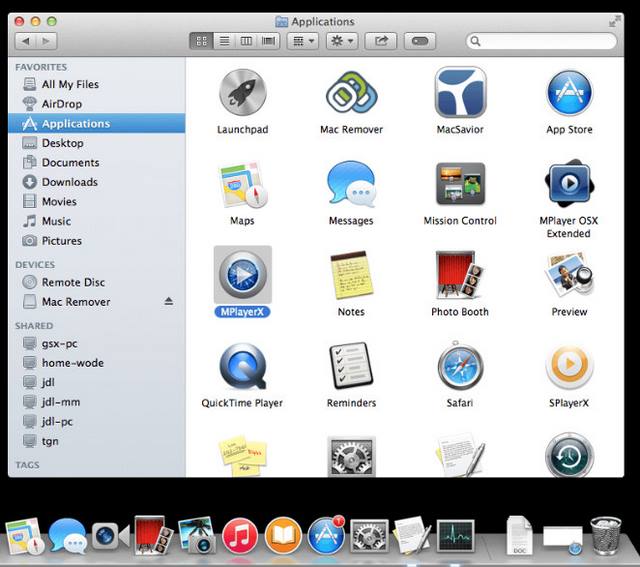
Task: Open Desktop in the sidebar
Action: 96,143
